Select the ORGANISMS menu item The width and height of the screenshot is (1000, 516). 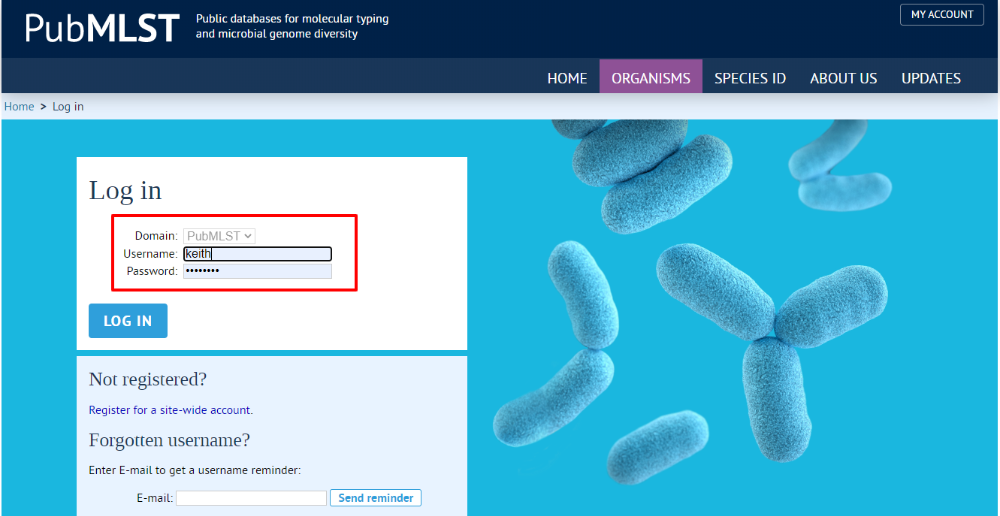pos(651,78)
